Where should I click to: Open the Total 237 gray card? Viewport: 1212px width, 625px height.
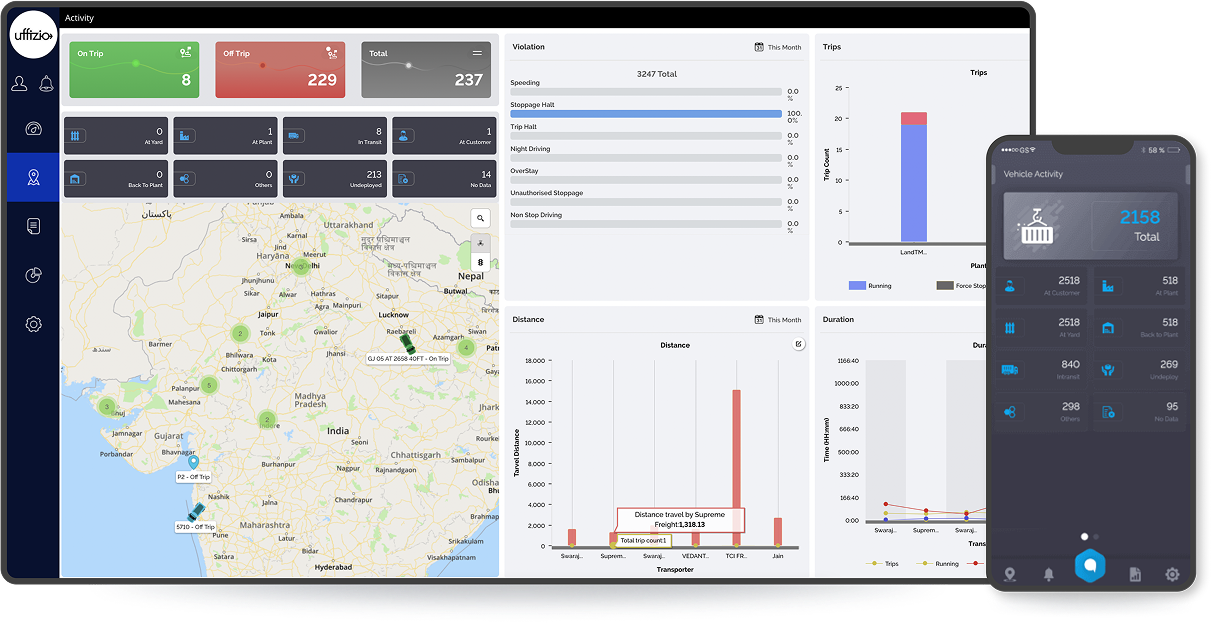pos(426,70)
